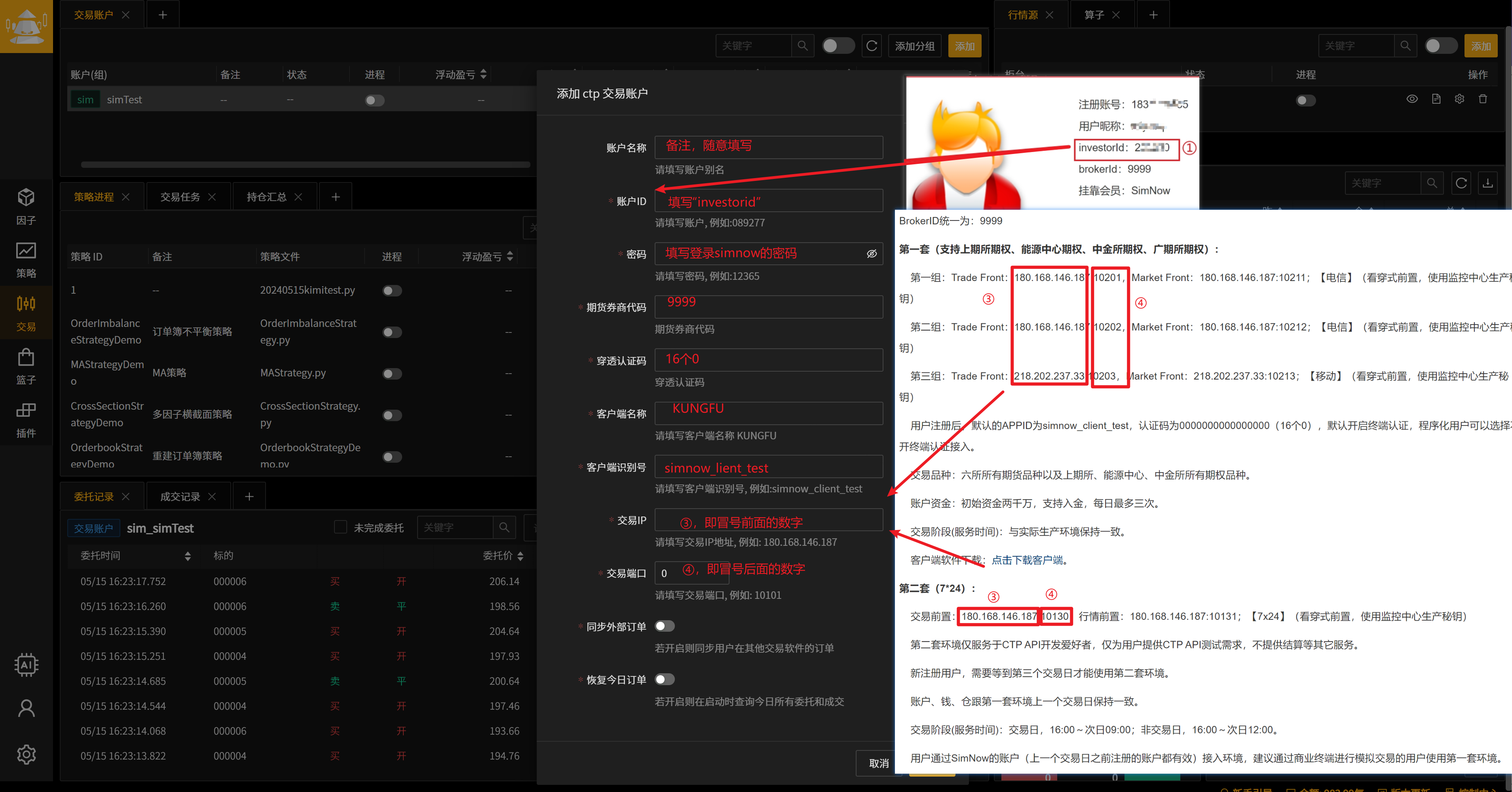
Task: Open the 插件 plugin sidebar icon
Action: (26, 420)
